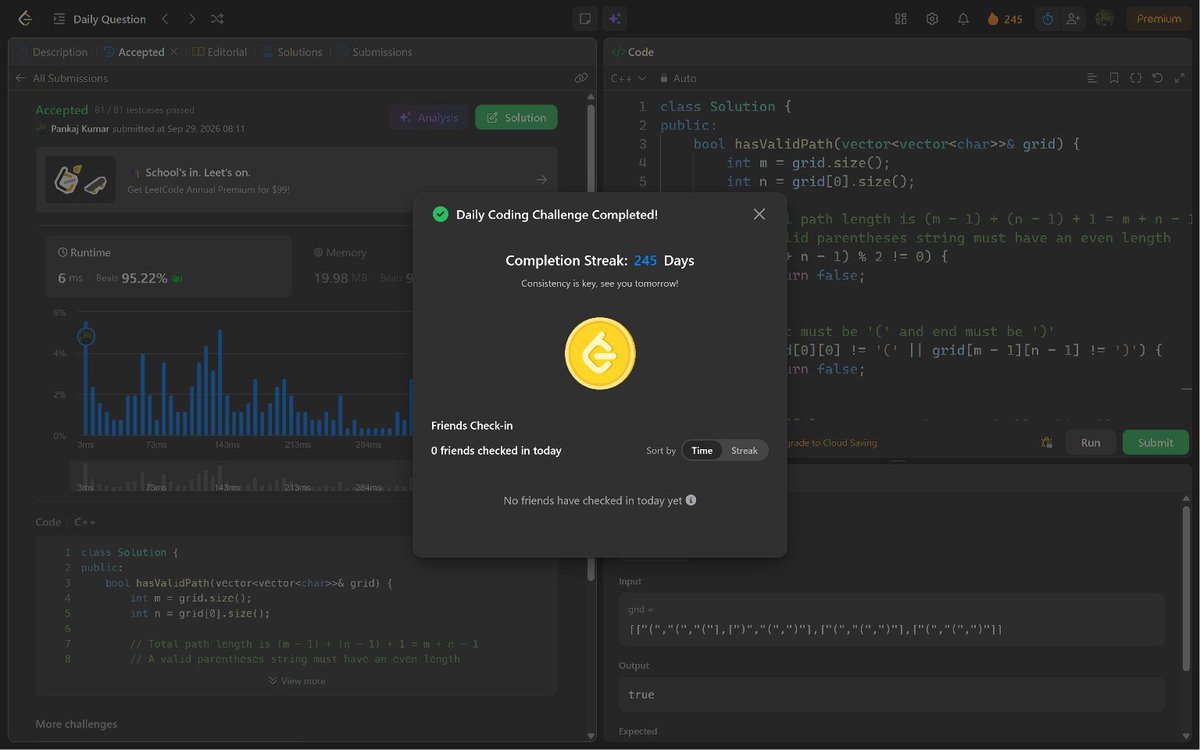The image size is (1200, 750).
Task: Click the green Solution button
Action: (516, 117)
